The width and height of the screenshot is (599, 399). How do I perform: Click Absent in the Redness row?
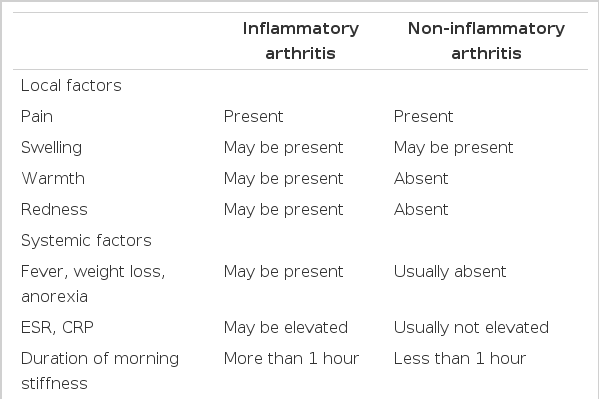(421, 209)
